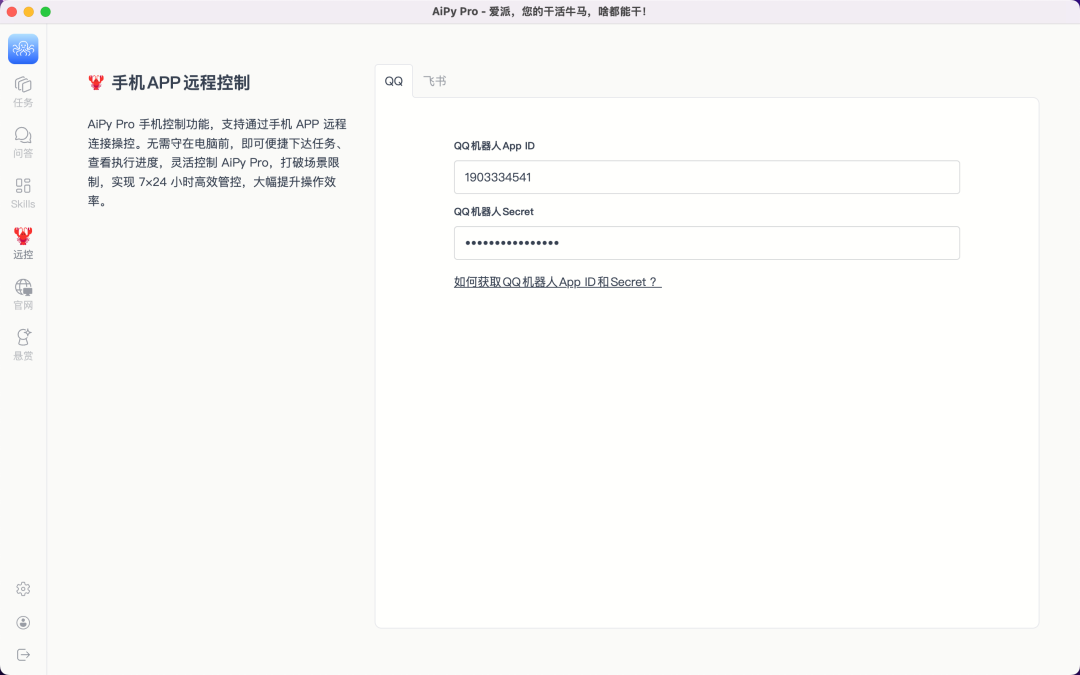Open the settings gear icon
1080x675 pixels.
pyautogui.click(x=22, y=589)
